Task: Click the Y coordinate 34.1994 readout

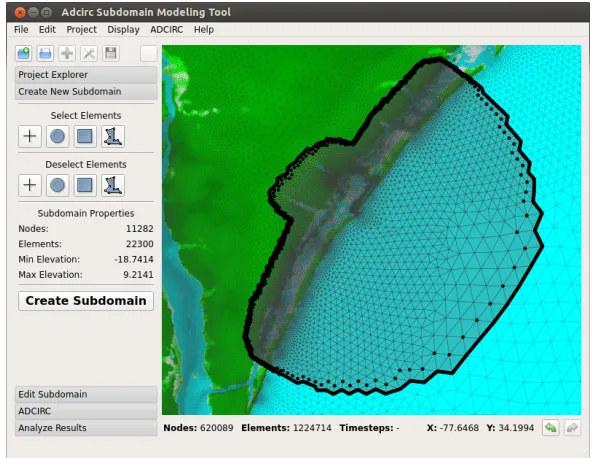Action: [510, 428]
